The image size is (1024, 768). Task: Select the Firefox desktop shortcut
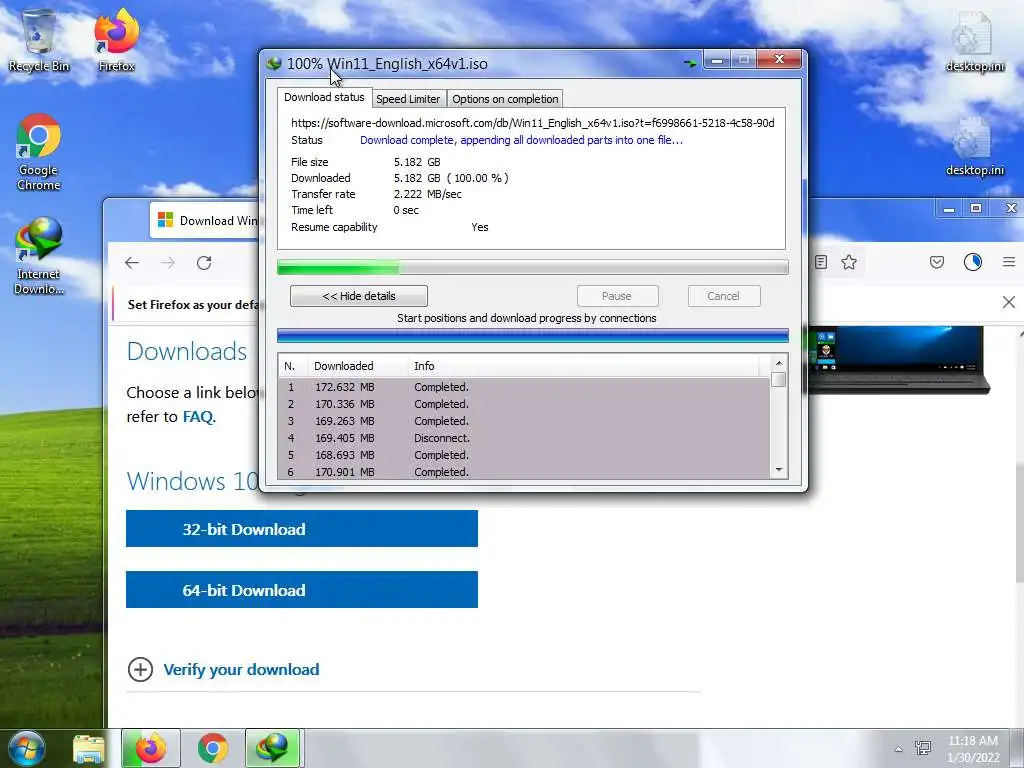(116, 40)
